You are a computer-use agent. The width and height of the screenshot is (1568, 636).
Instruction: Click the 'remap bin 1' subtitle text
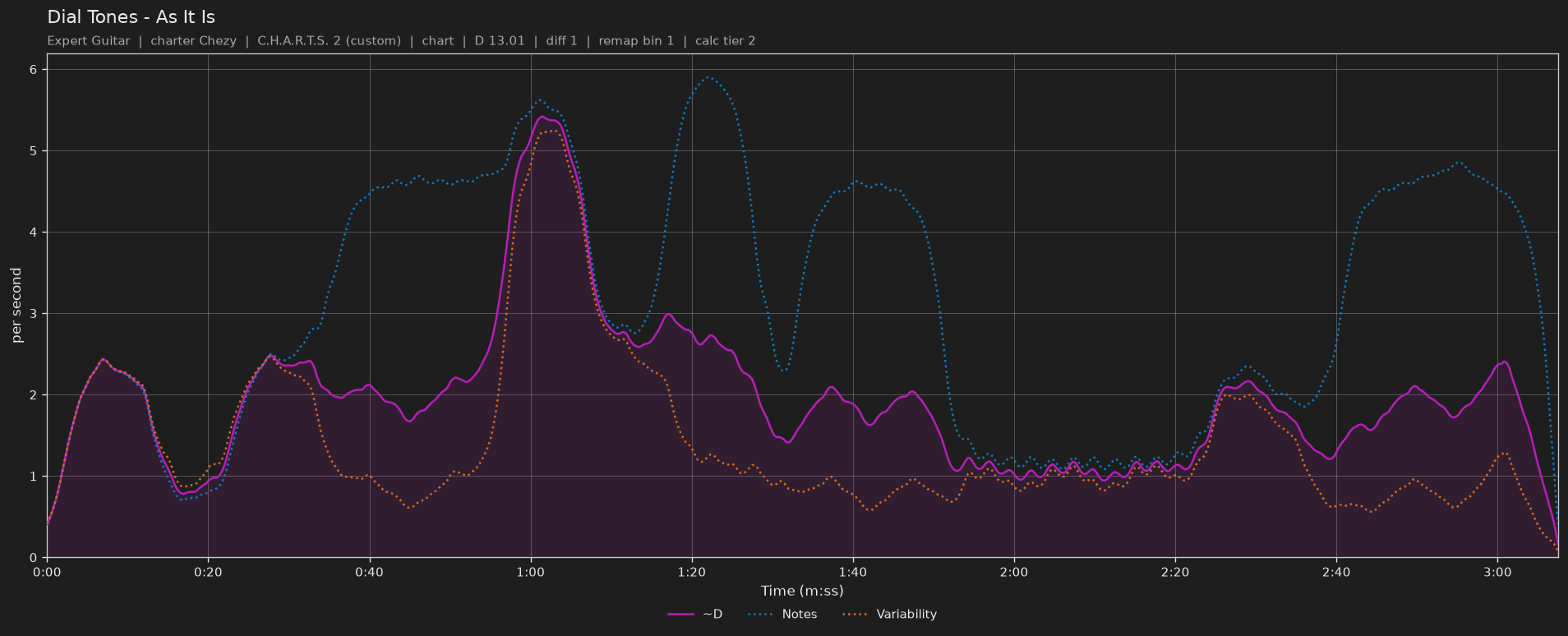point(636,40)
